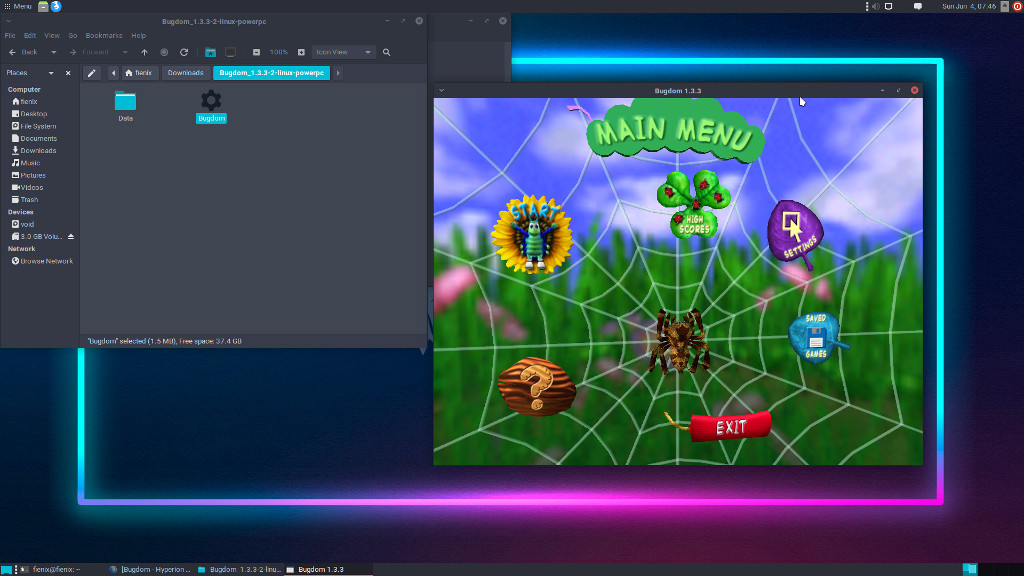The width and height of the screenshot is (1024, 576).
Task: Open the File menu
Action: 10,36
